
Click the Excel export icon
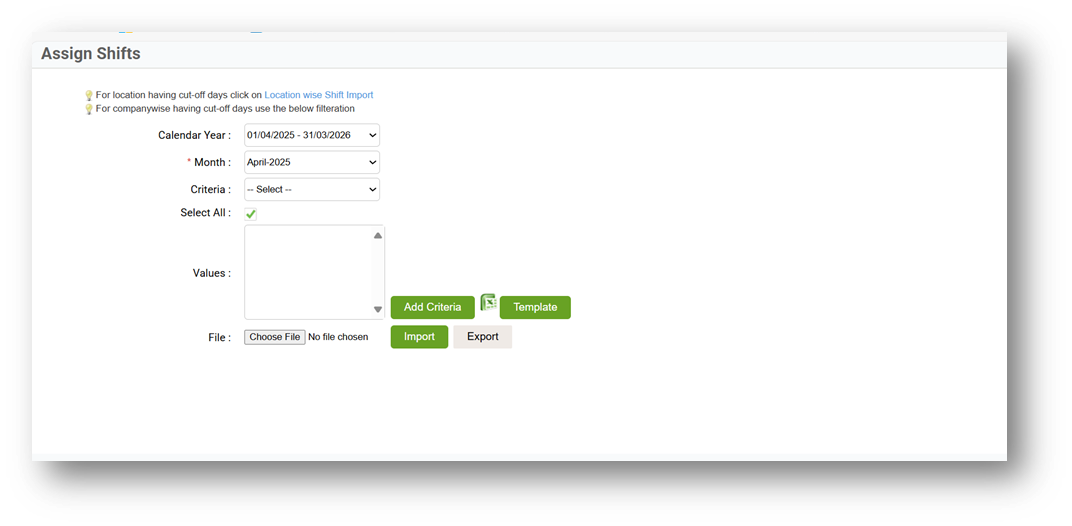point(488,302)
